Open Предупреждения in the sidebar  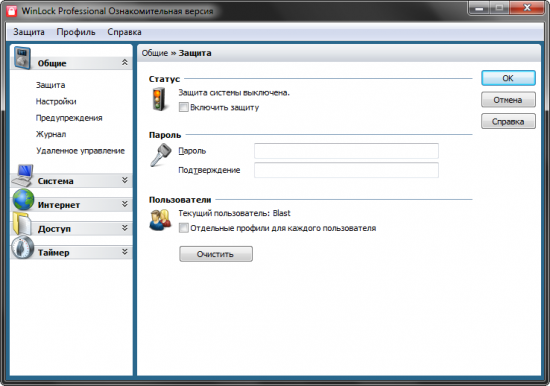[69, 118]
